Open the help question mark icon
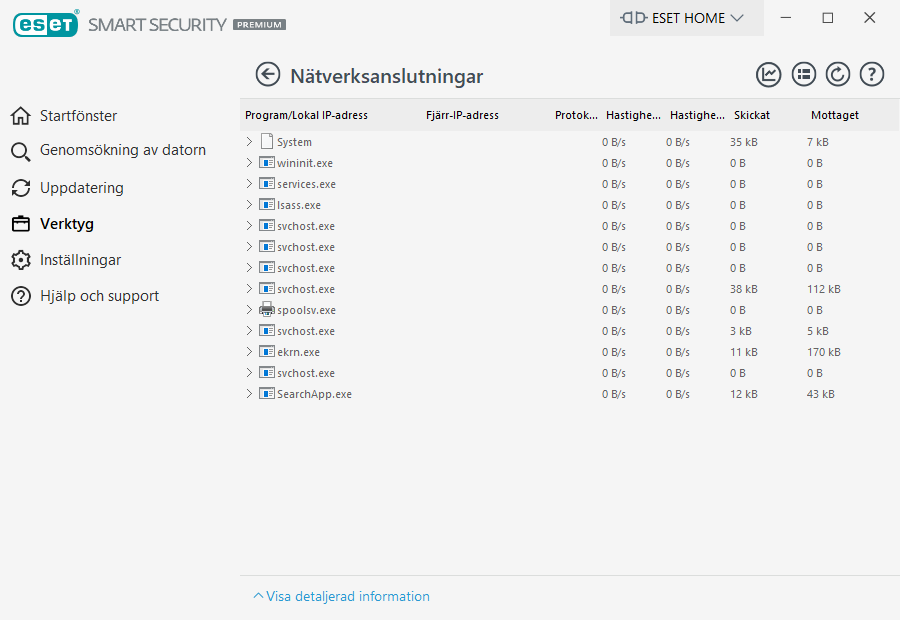Screen dimensions: 900x620 coord(872,74)
